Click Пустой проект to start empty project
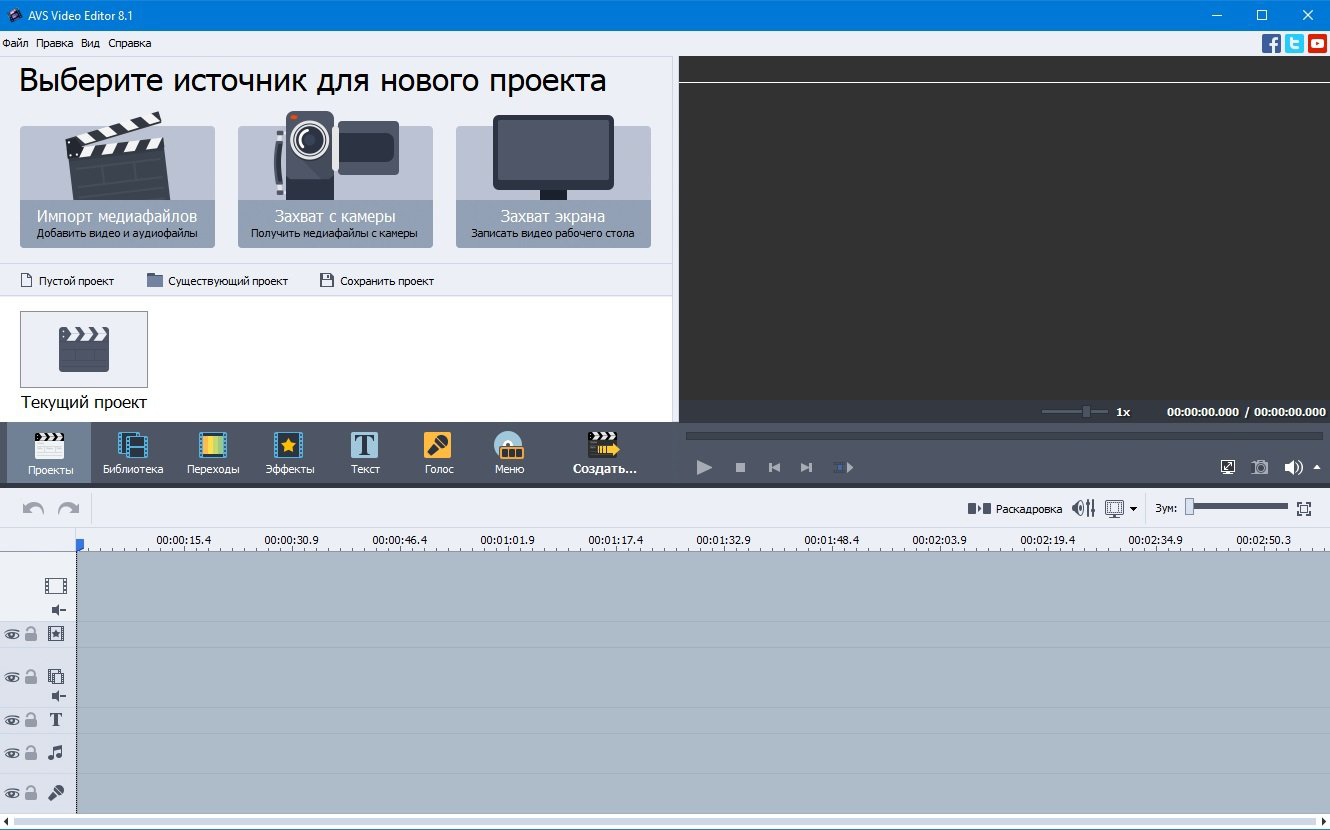This screenshot has width=1330, height=830. click(x=68, y=281)
